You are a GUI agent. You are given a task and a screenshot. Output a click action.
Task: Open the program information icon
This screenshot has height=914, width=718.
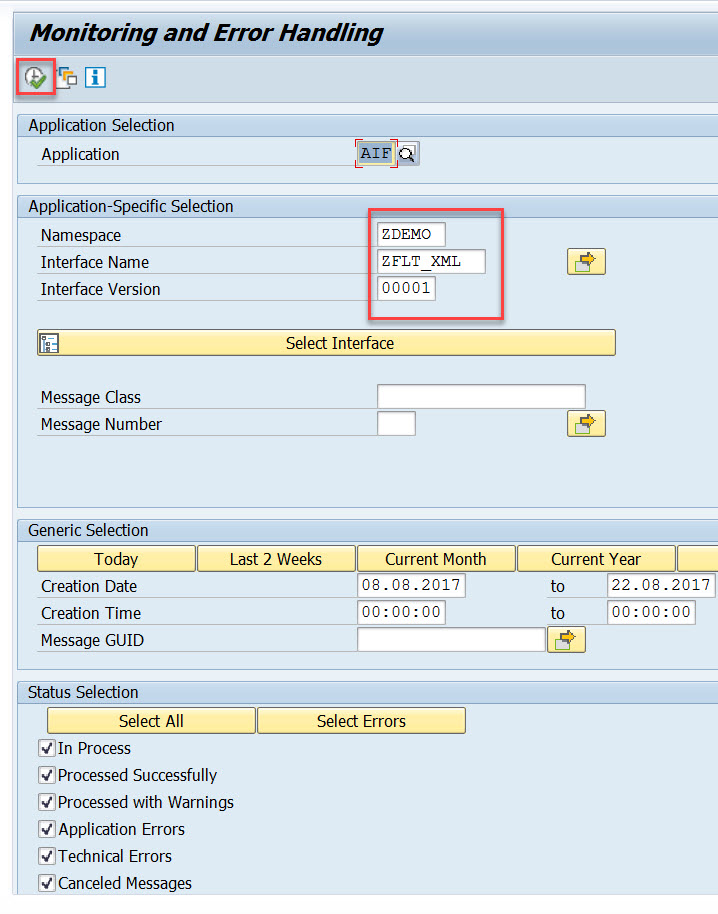click(95, 77)
